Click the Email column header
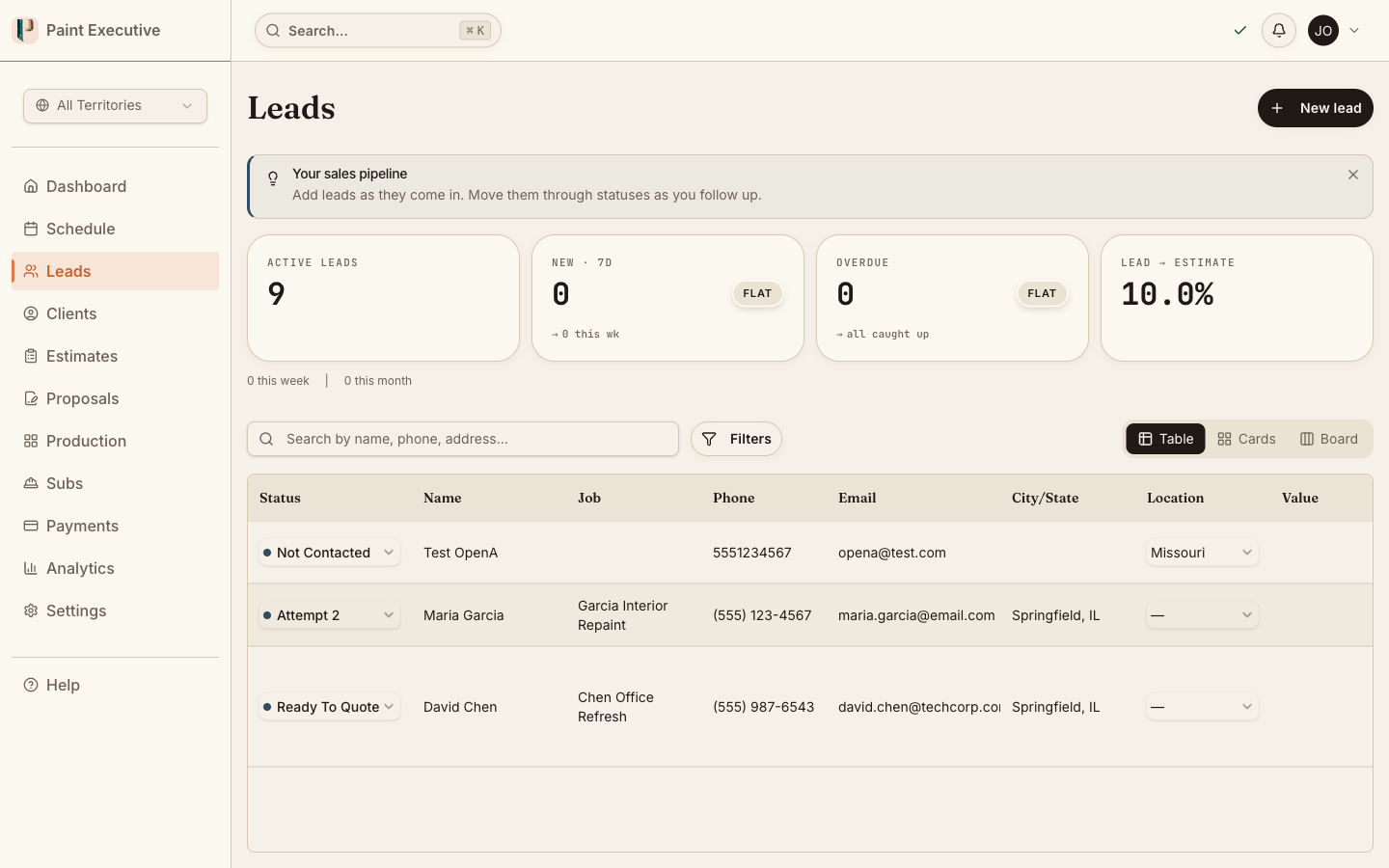The image size is (1389, 868). 858,499
